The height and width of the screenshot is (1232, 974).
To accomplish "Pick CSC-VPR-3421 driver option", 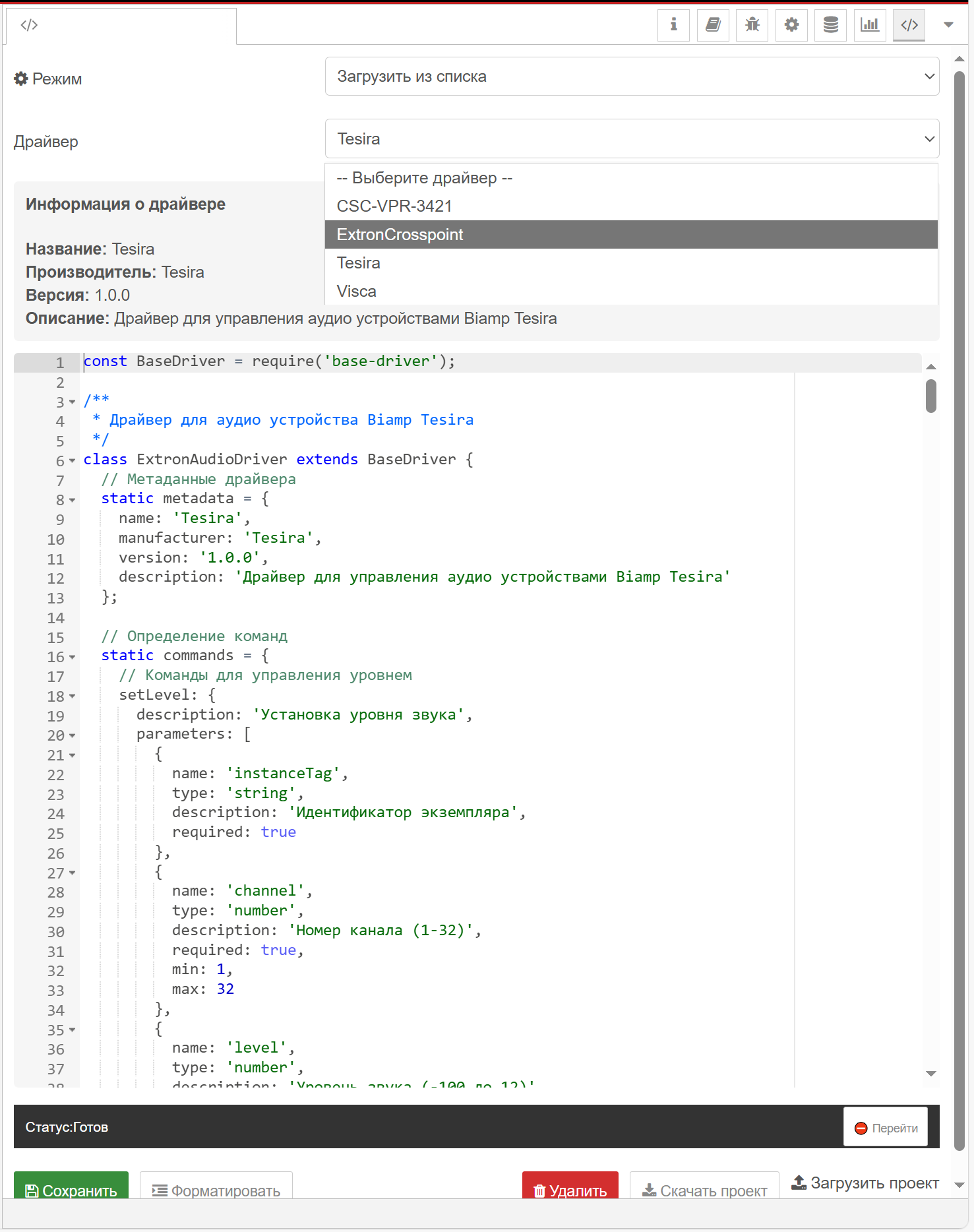I will point(631,206).
